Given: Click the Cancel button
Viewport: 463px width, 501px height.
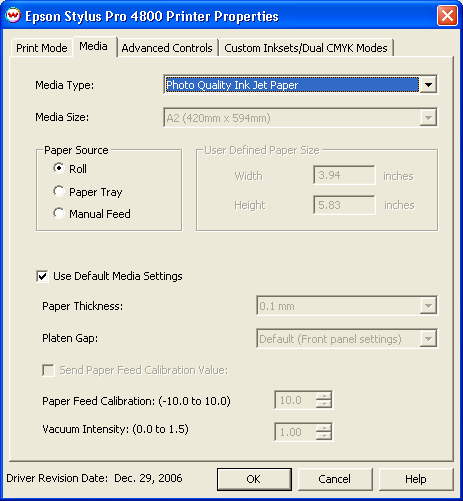Looking at the screenshot, I should pyautogui.click(x=335, y=479).
